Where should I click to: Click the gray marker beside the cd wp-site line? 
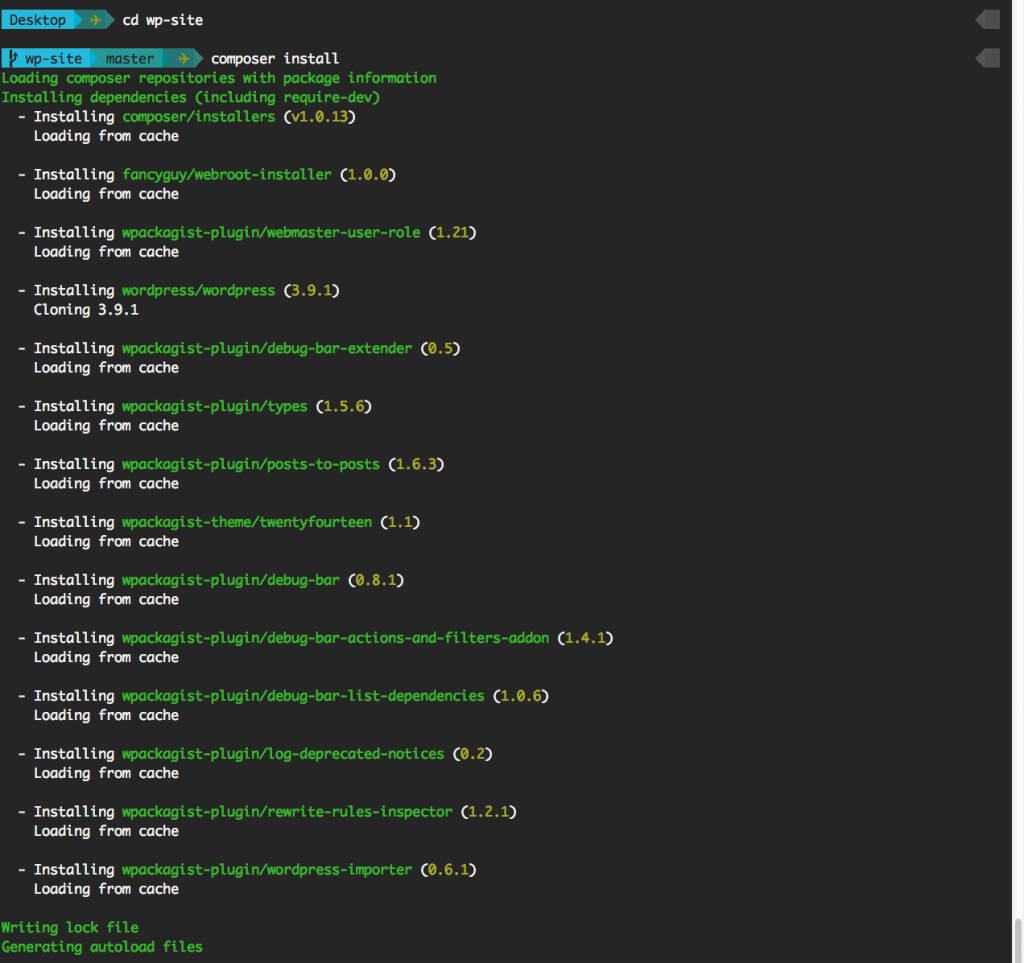987,20
